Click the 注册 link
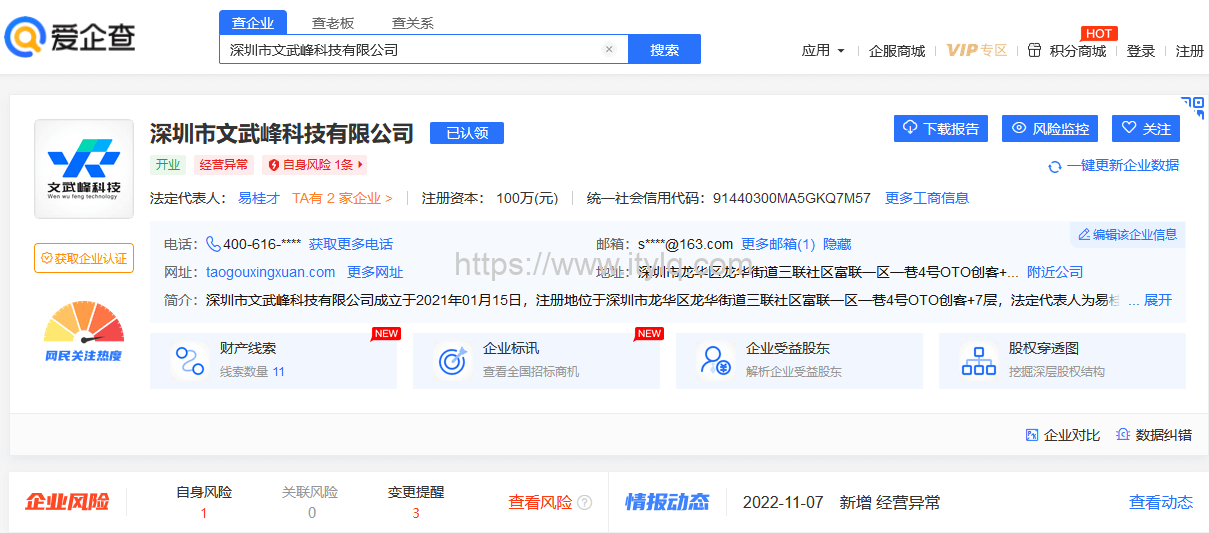 coord(1190,51)
